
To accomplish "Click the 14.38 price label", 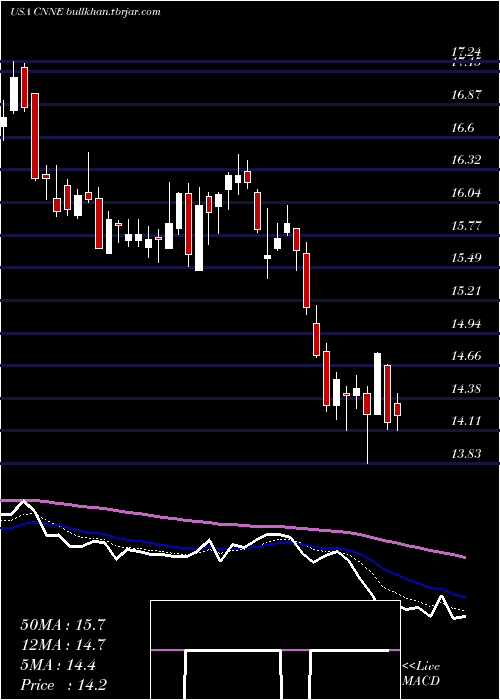I will click(x=467, y=389).
